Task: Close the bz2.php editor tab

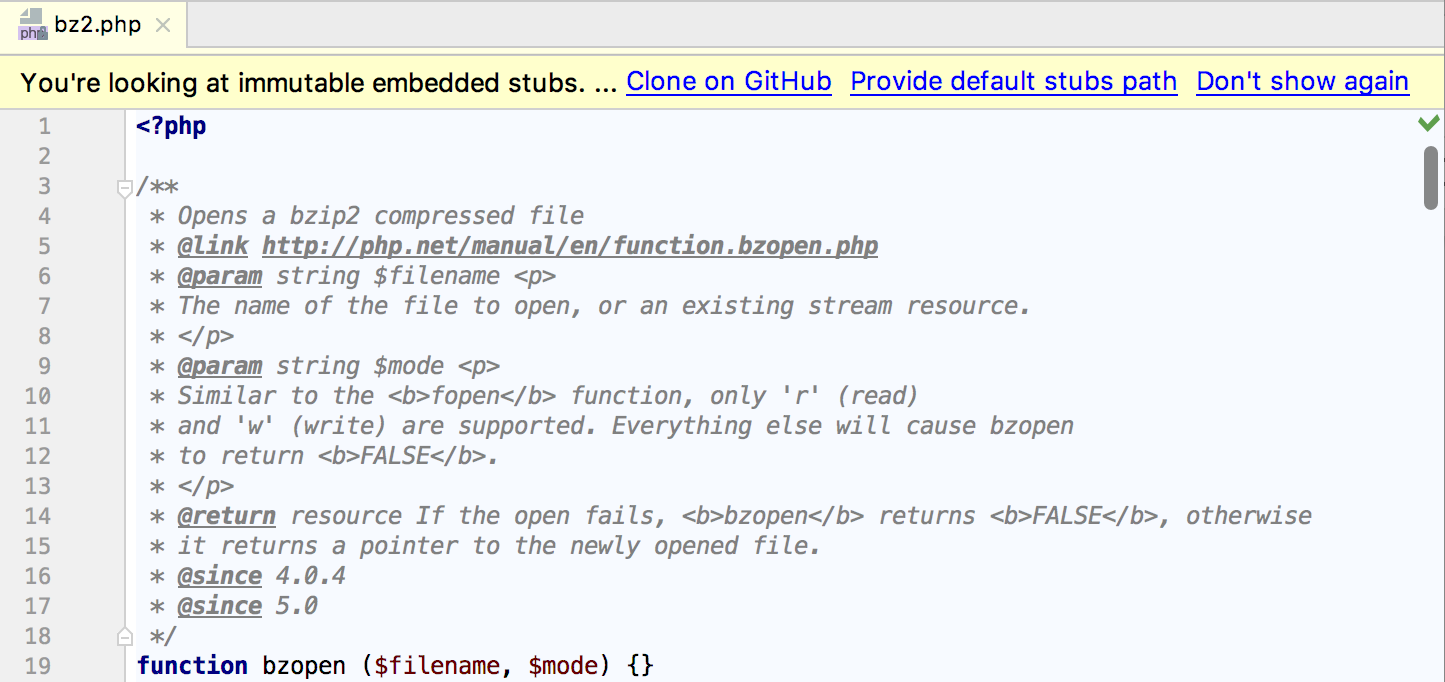Action: click(163, 25)
